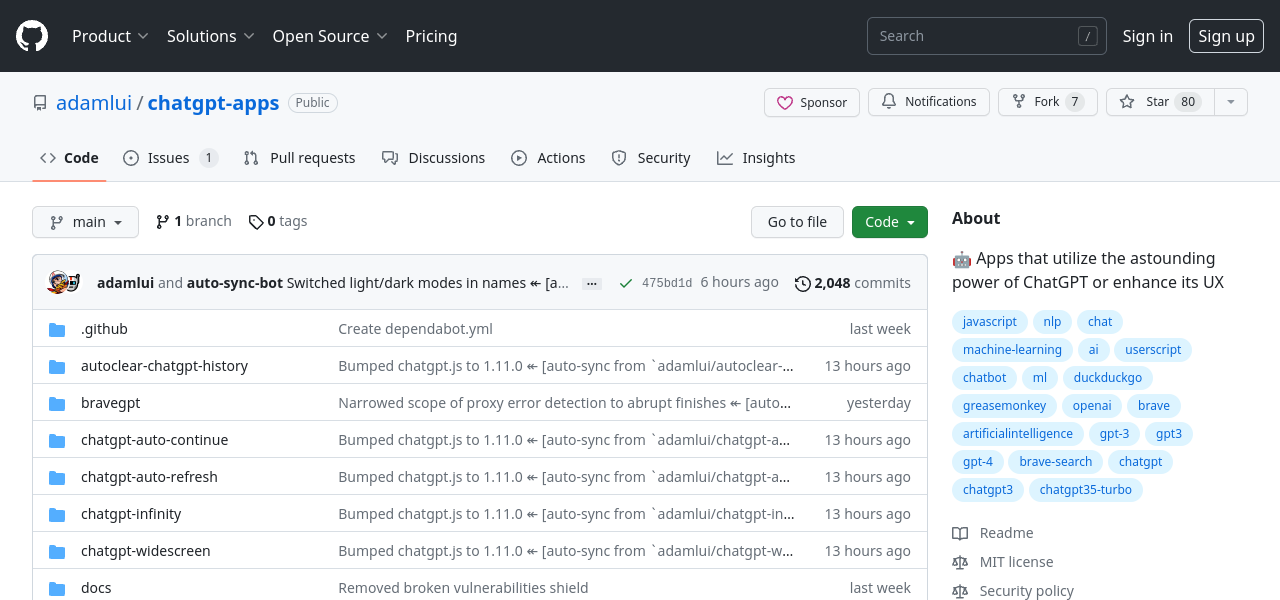Click the adamlui avatar thumbnail
Viewport: 1280px width, 600px height.
64,283
